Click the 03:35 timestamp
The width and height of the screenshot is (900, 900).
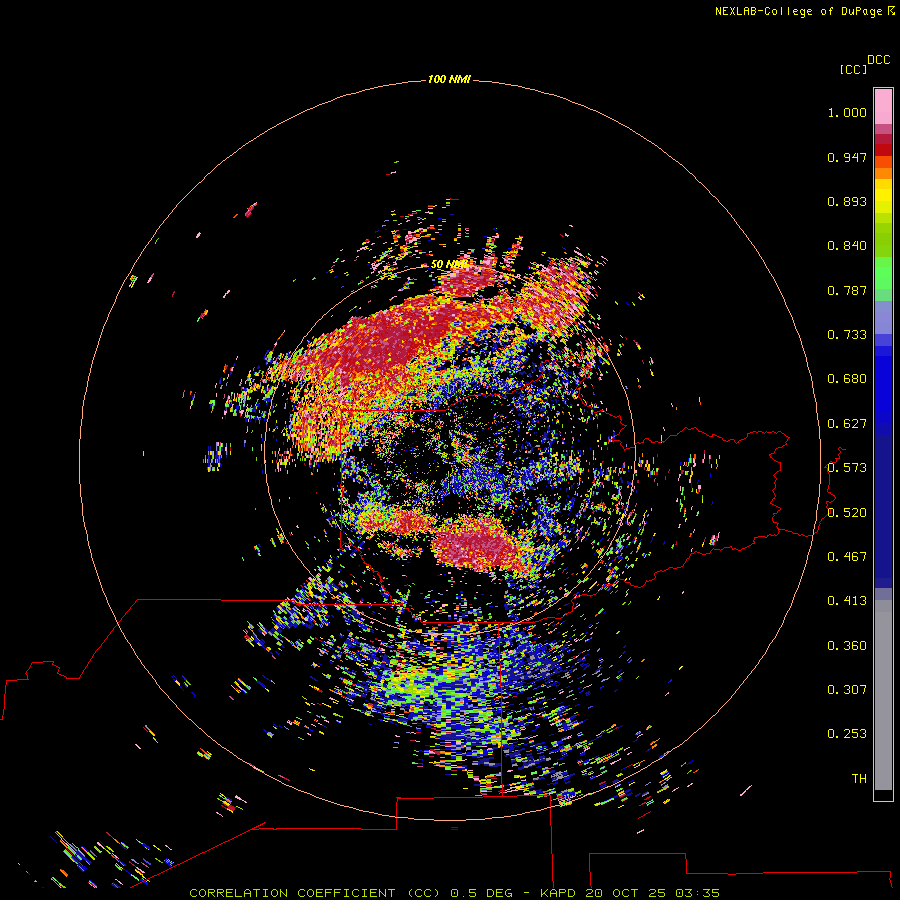click(x=697, y=893)
